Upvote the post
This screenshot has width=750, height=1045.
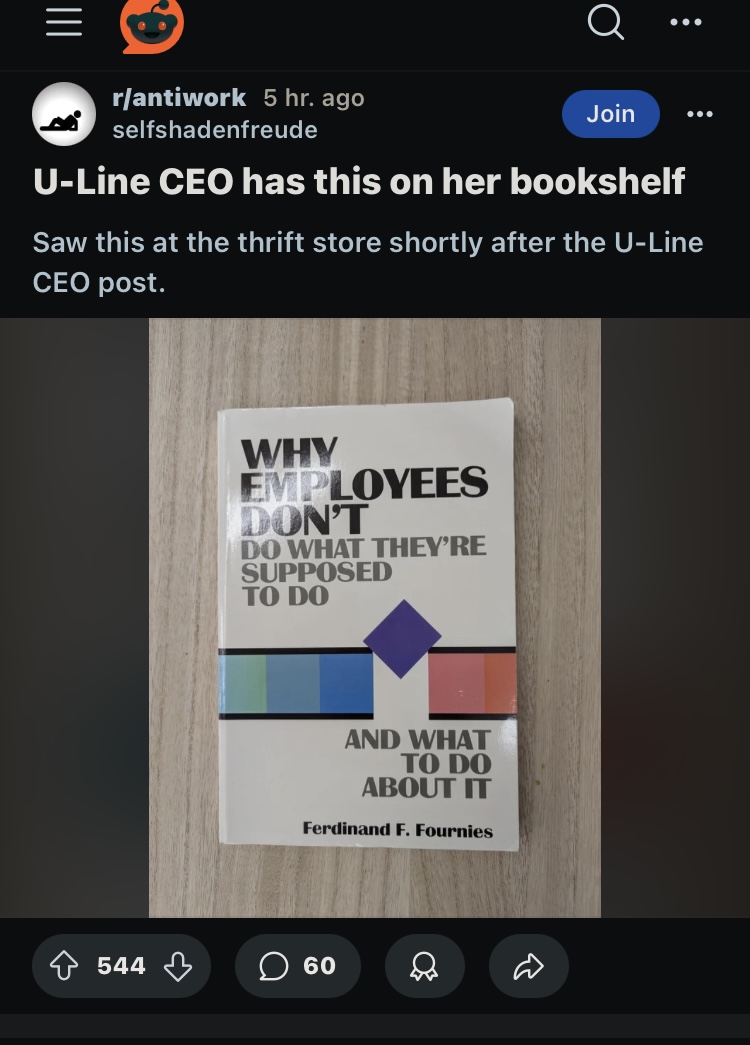(64, 966)
